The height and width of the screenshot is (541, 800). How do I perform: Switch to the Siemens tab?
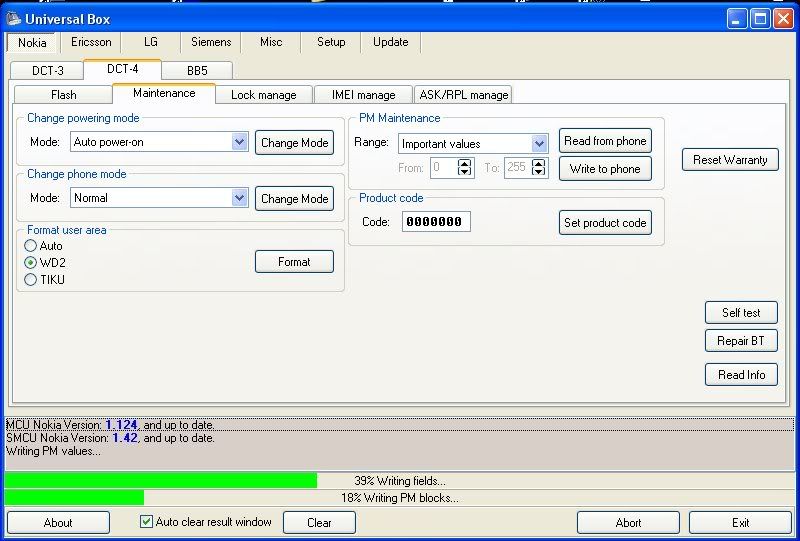pyautogui.click(x=211, y=42)
